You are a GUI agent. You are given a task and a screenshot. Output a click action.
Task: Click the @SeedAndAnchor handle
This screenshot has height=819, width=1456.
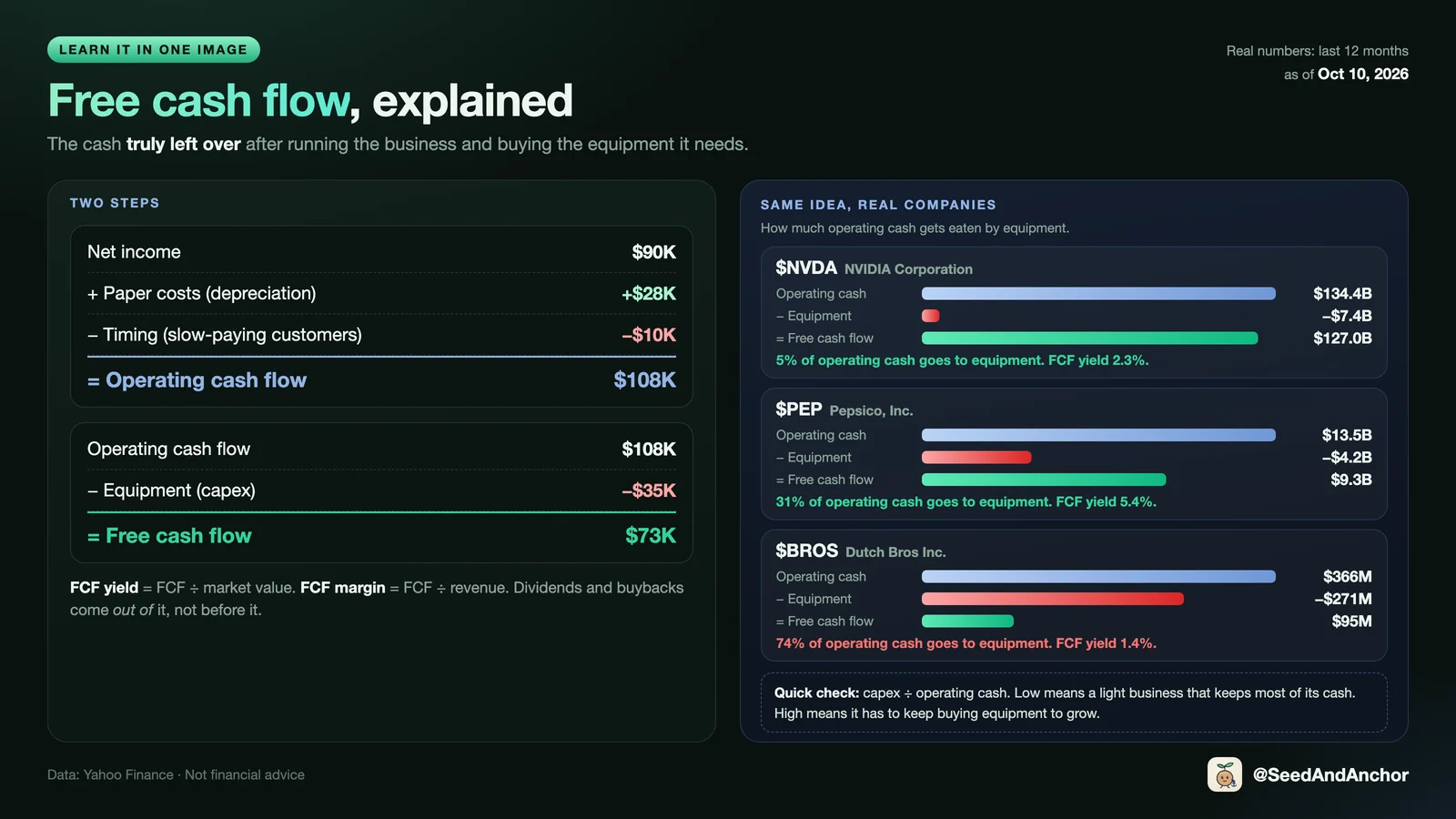1330,774
